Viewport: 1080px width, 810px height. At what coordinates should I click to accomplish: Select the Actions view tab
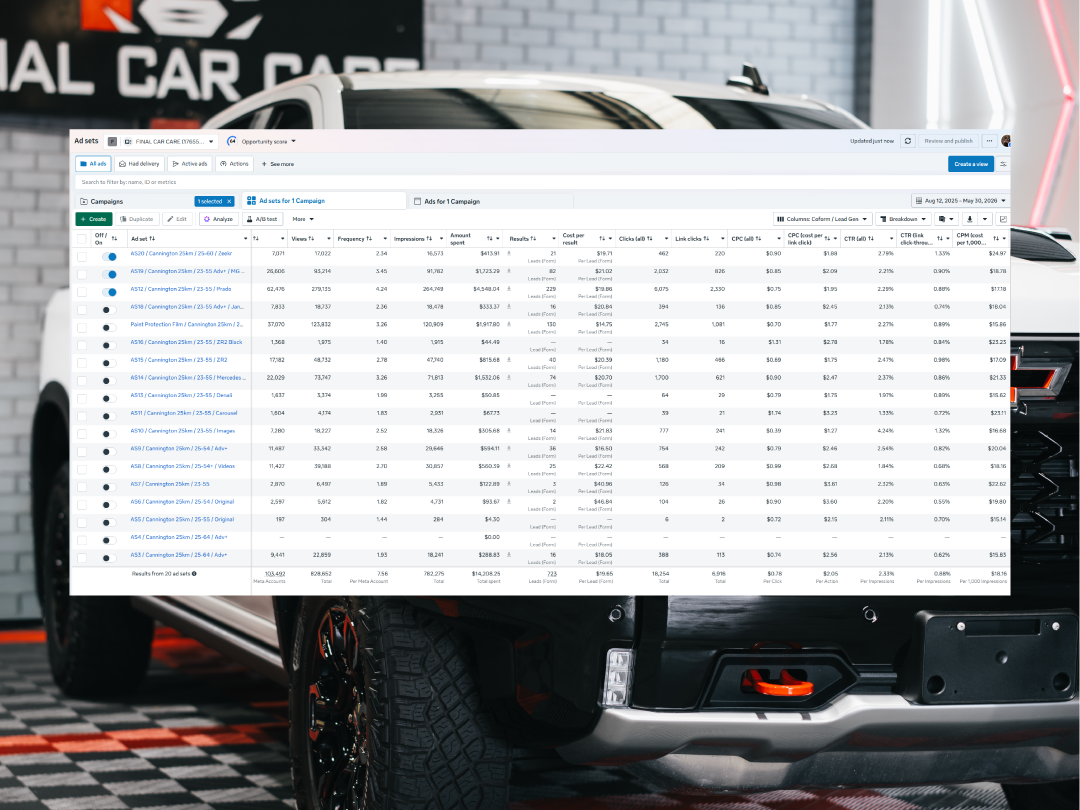pos(234,164)
